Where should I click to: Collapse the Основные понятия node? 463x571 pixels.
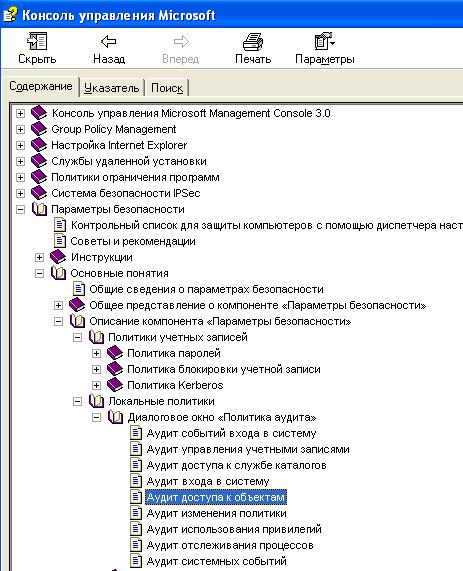pyautogui.click(x=39, y=273)
